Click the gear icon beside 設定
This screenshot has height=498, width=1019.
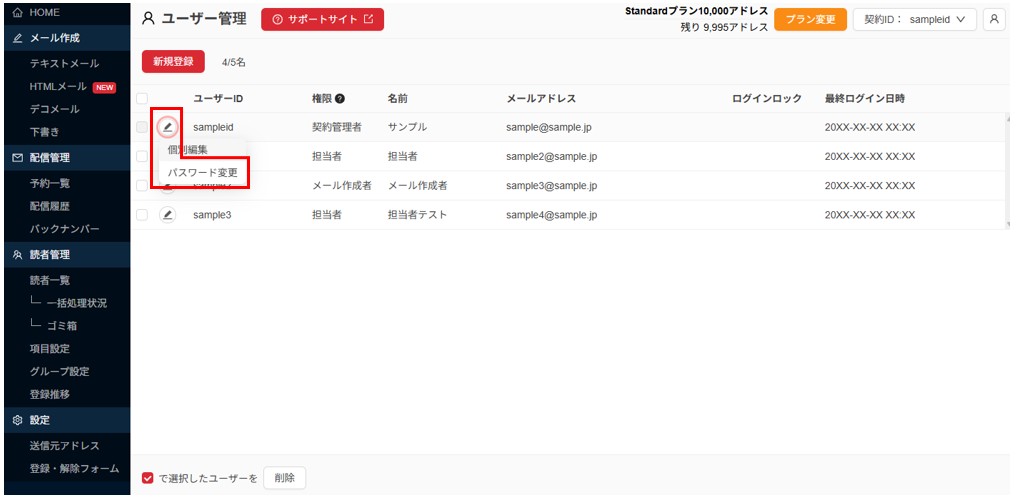(x=17, y=420)
